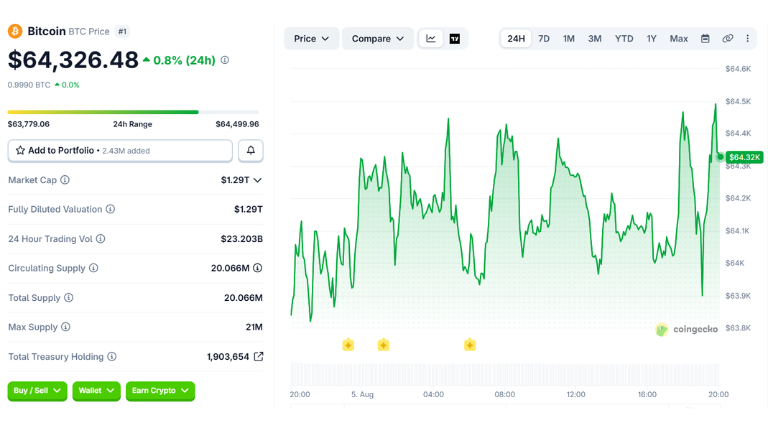Select the YTD time range
The height and width of the screenshot is (432, 768).
(624, 39)
